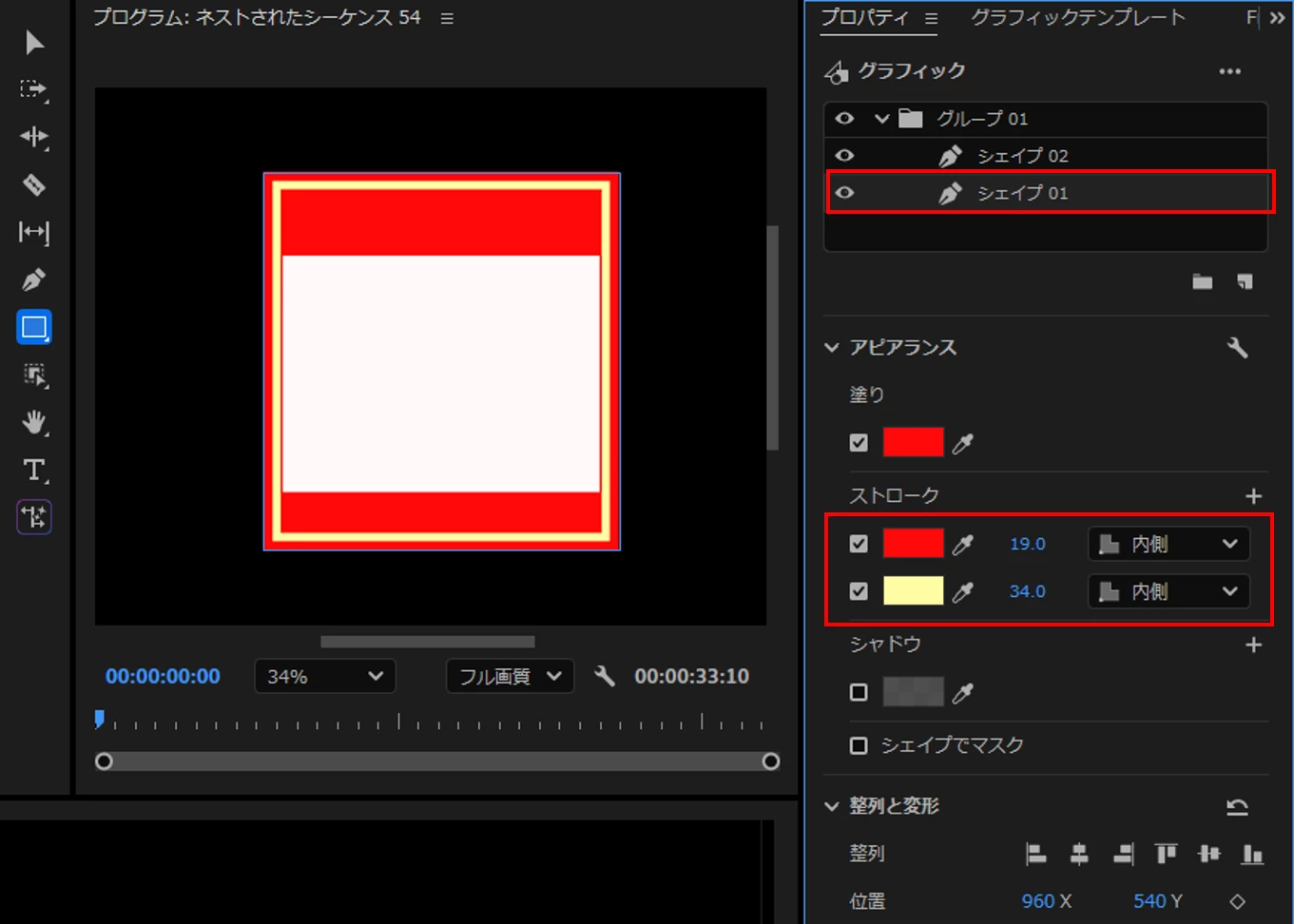Collapse the 整列と変形 section
This screenshot has width=1294, height=924.
[832, 806]
